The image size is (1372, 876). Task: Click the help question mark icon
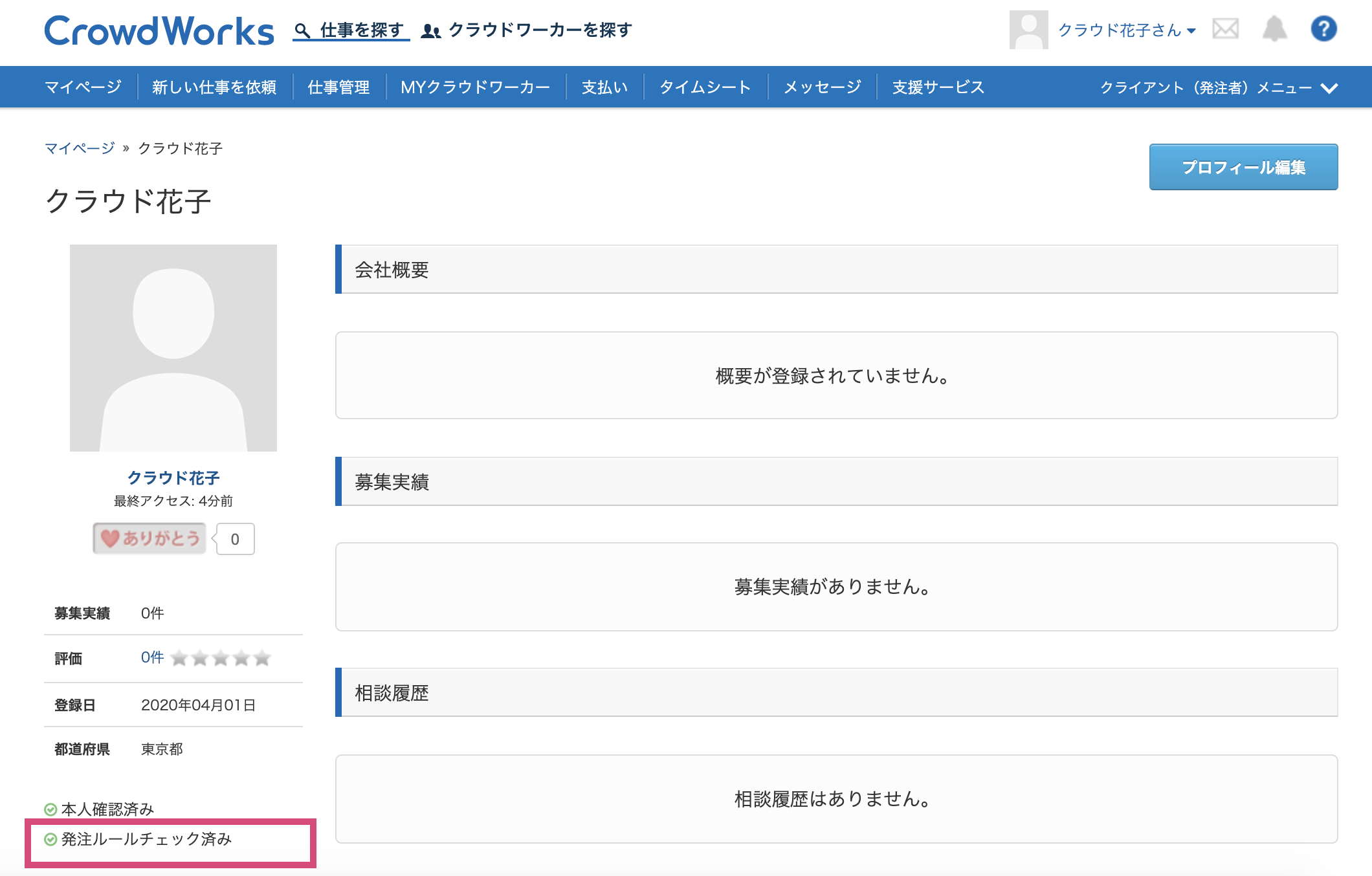pyautogui.click(x=1323, y=29)
